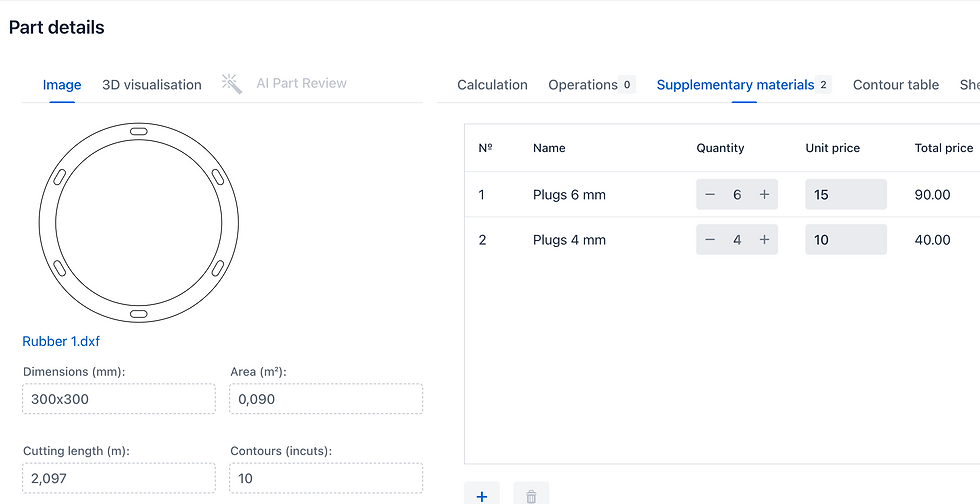Viewport: 980px width, 504px height.
Task: Click the Cutting length field
Action: [x=118, y=478]
